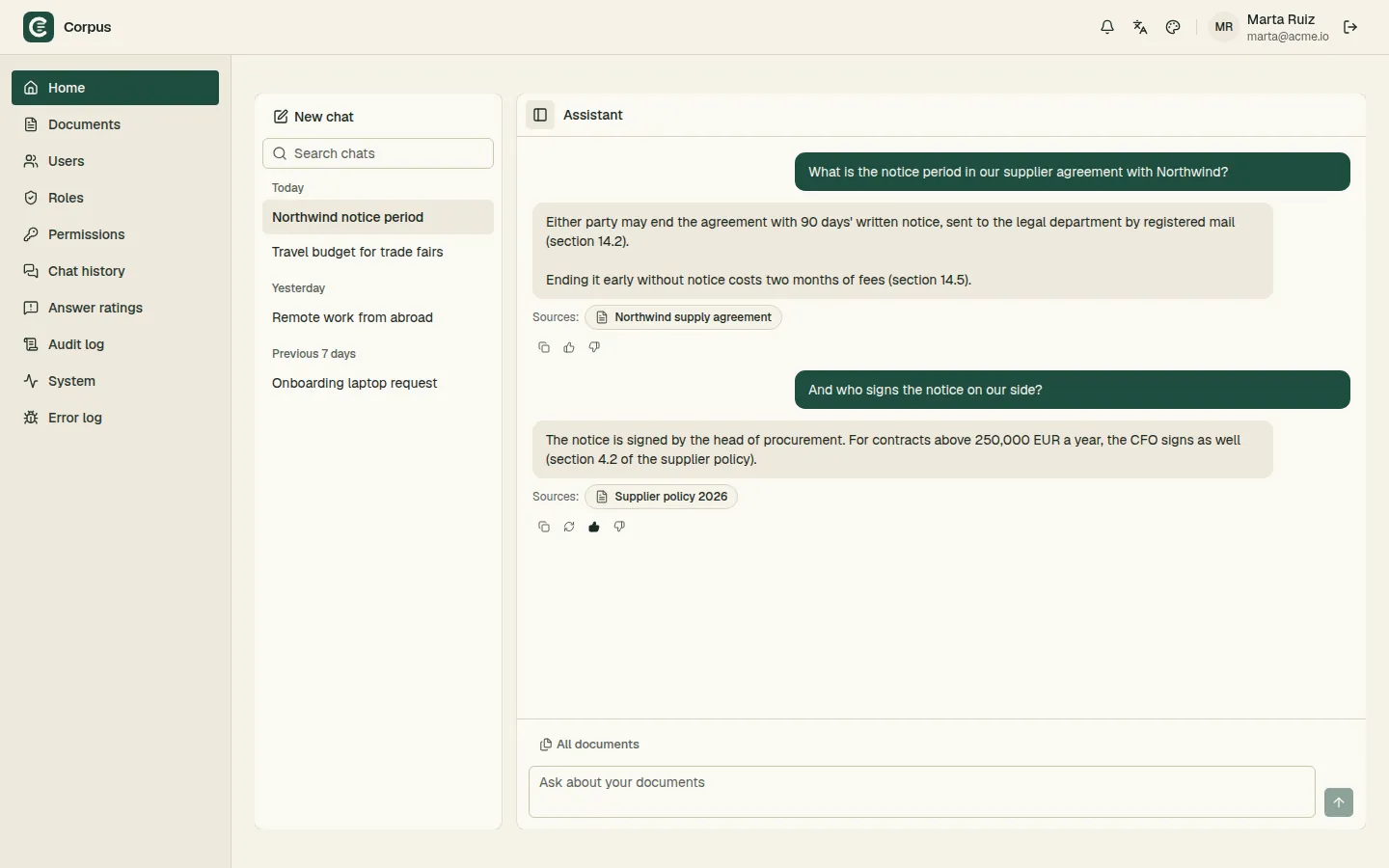Image resolution: width=1389 pixels, height=868 pixels.
Task: Log out using the sign-out icon
Action: 1350,27
